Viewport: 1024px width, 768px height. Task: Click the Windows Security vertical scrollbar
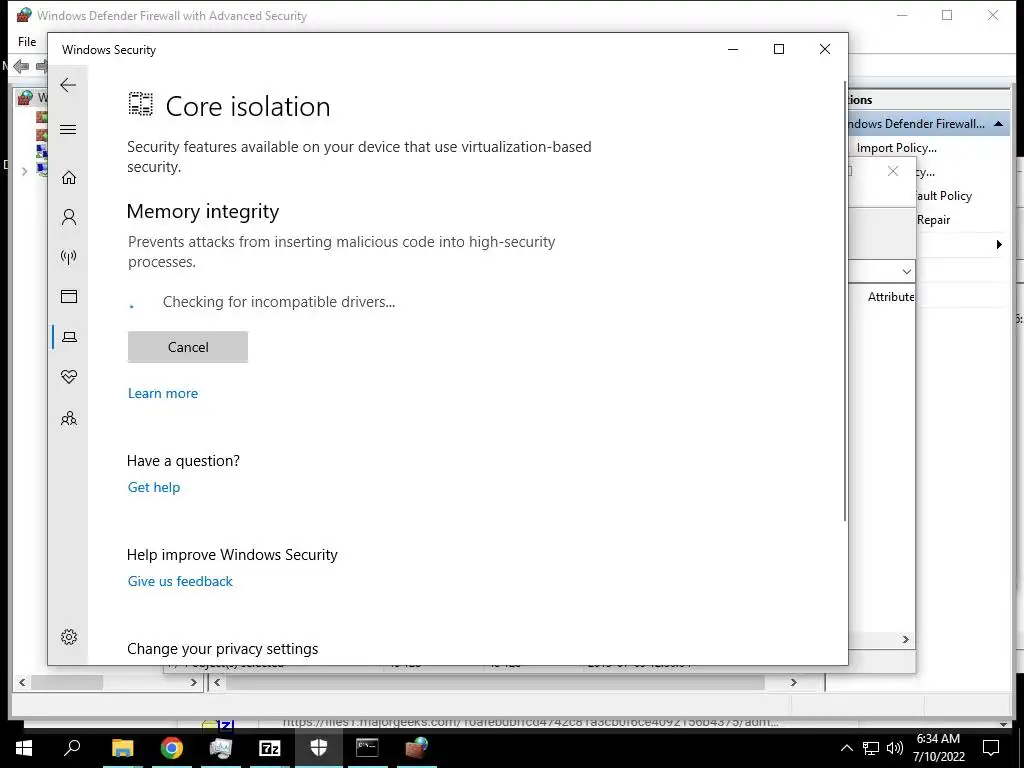click(x=845, y=300)
